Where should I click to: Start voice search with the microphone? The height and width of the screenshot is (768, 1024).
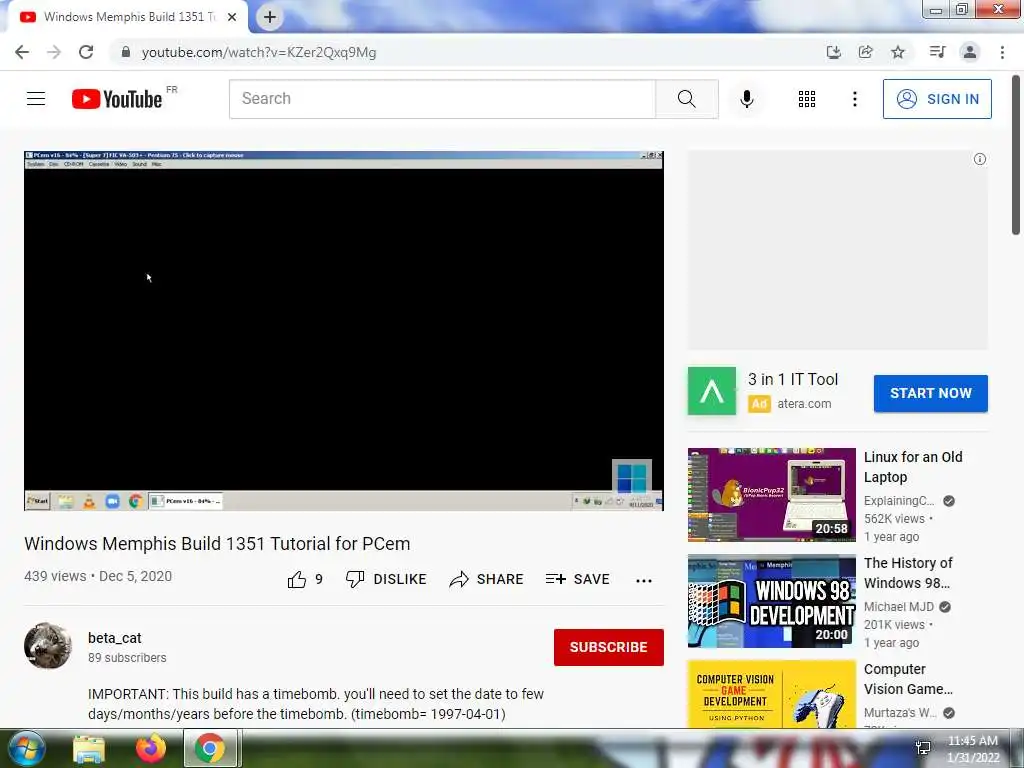(747, 99)
